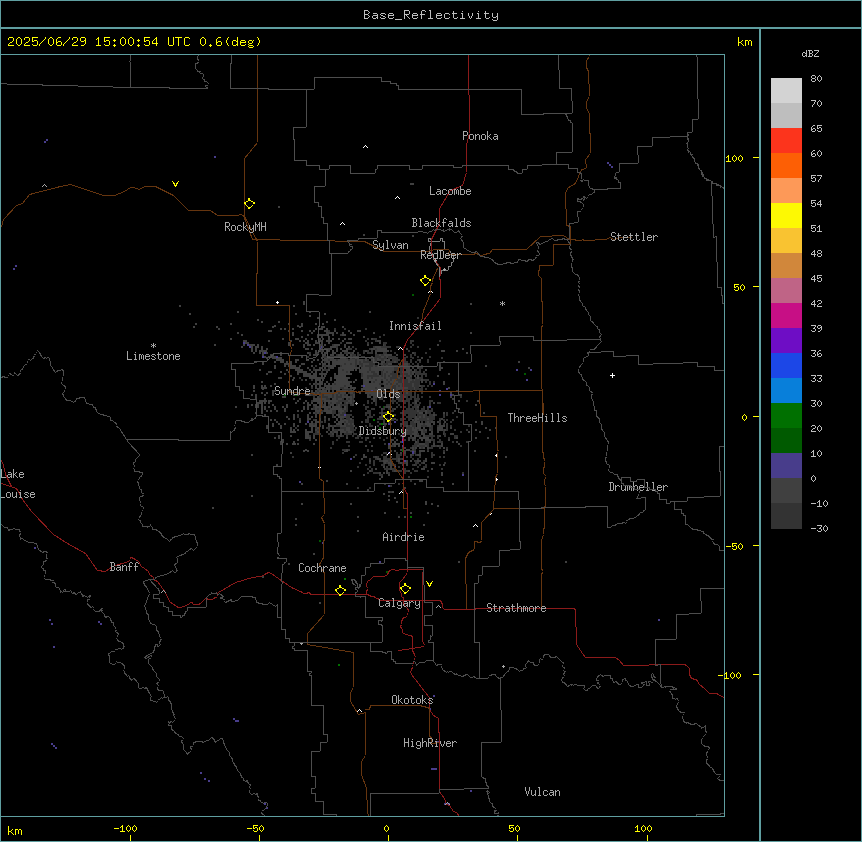Click the 100 tick on vertical km axis
Image resolution: width=862 pixels, height=842 pixels.
[734, 158]
